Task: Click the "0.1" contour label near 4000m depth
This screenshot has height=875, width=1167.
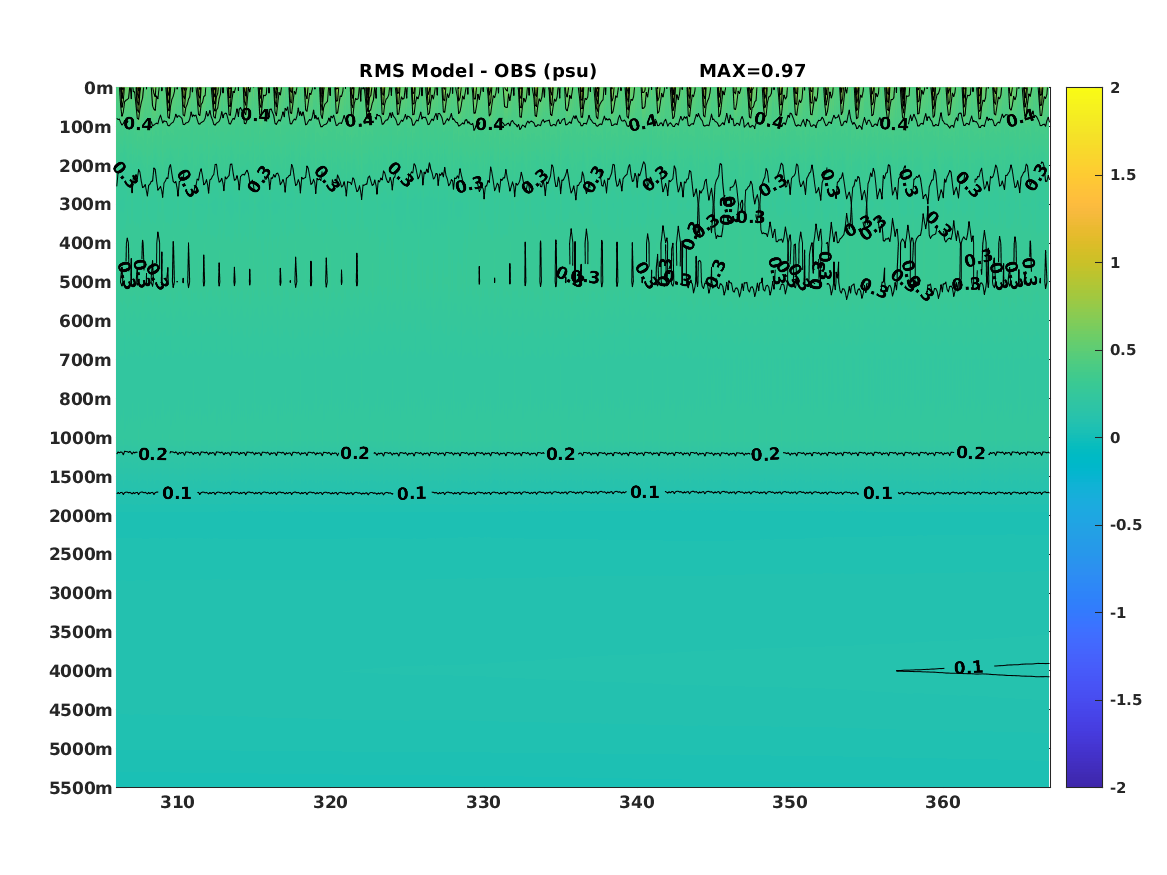Action: pyautogui.click(x=968, y=668)
